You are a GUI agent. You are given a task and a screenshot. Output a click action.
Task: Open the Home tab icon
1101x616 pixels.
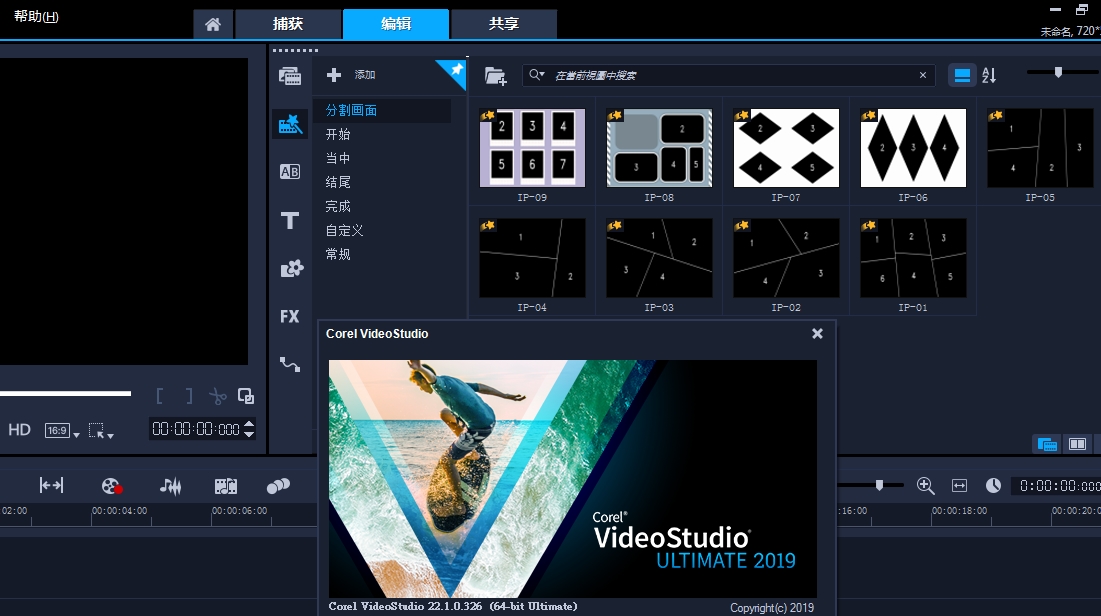pos(213,25)
